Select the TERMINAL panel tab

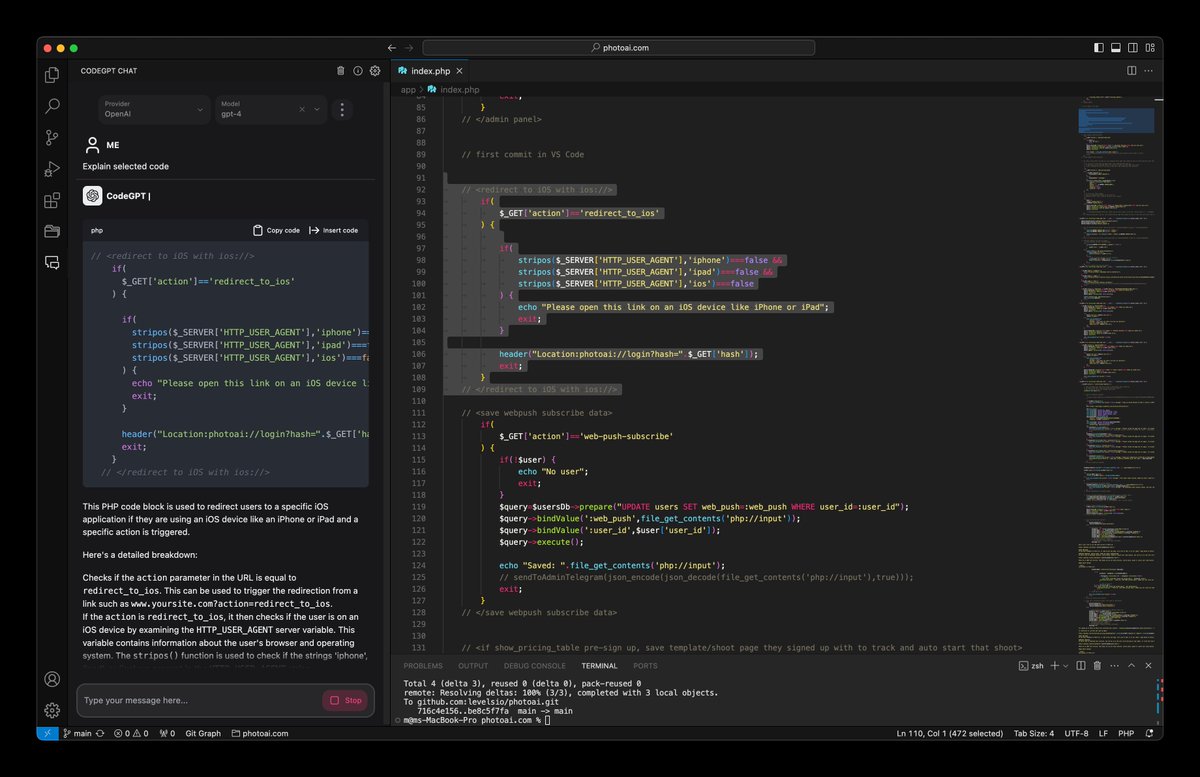[x=599, y=665]
